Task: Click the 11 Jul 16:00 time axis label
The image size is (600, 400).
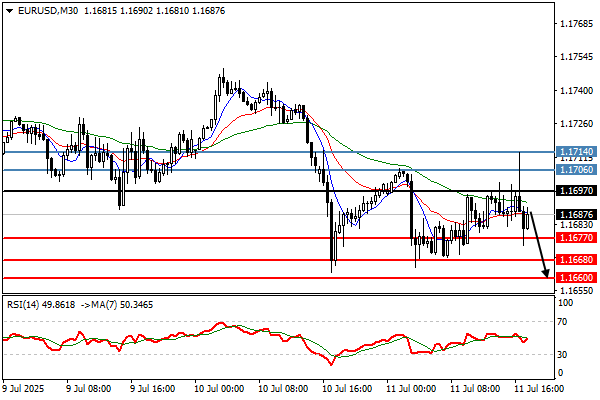Action: 539,389
